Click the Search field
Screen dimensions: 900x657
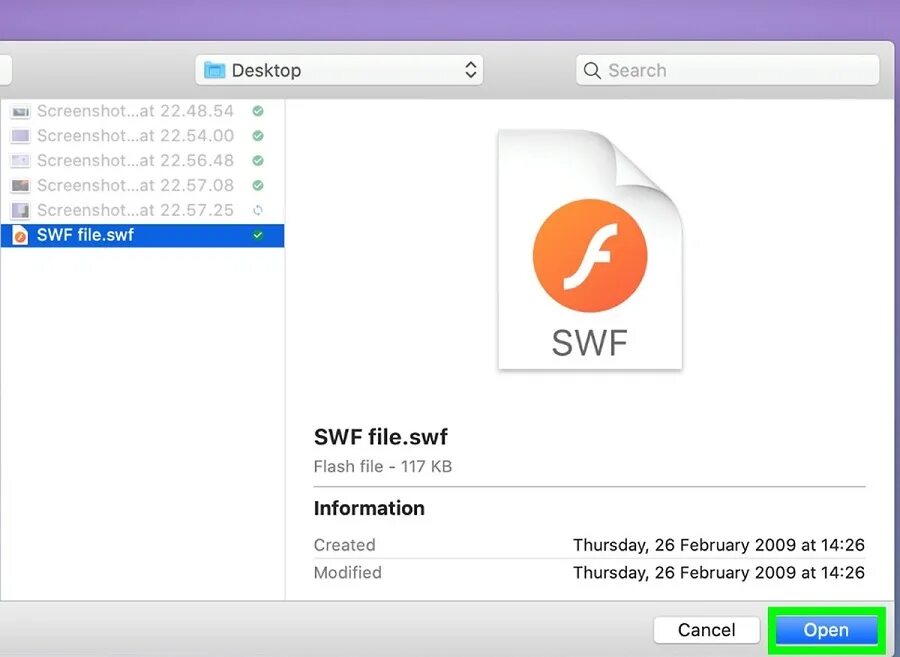[727, 70]
